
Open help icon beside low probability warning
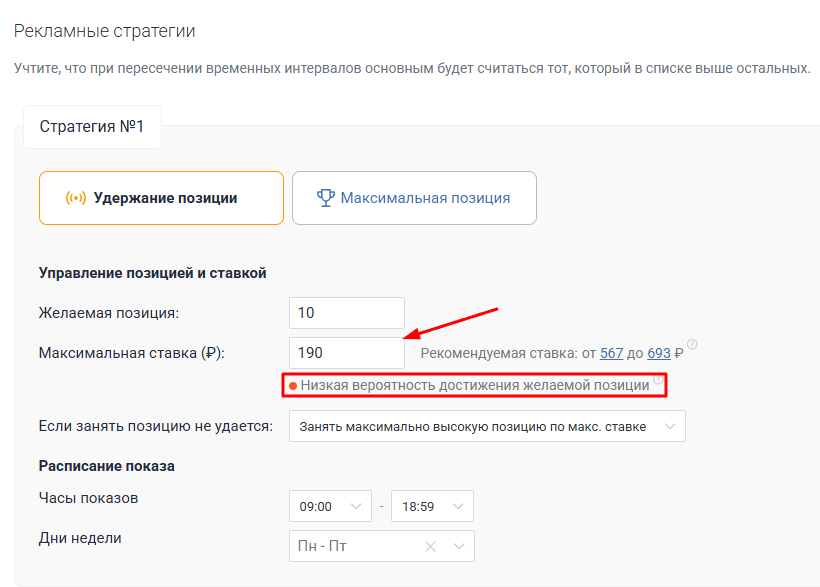pos(658,379)
